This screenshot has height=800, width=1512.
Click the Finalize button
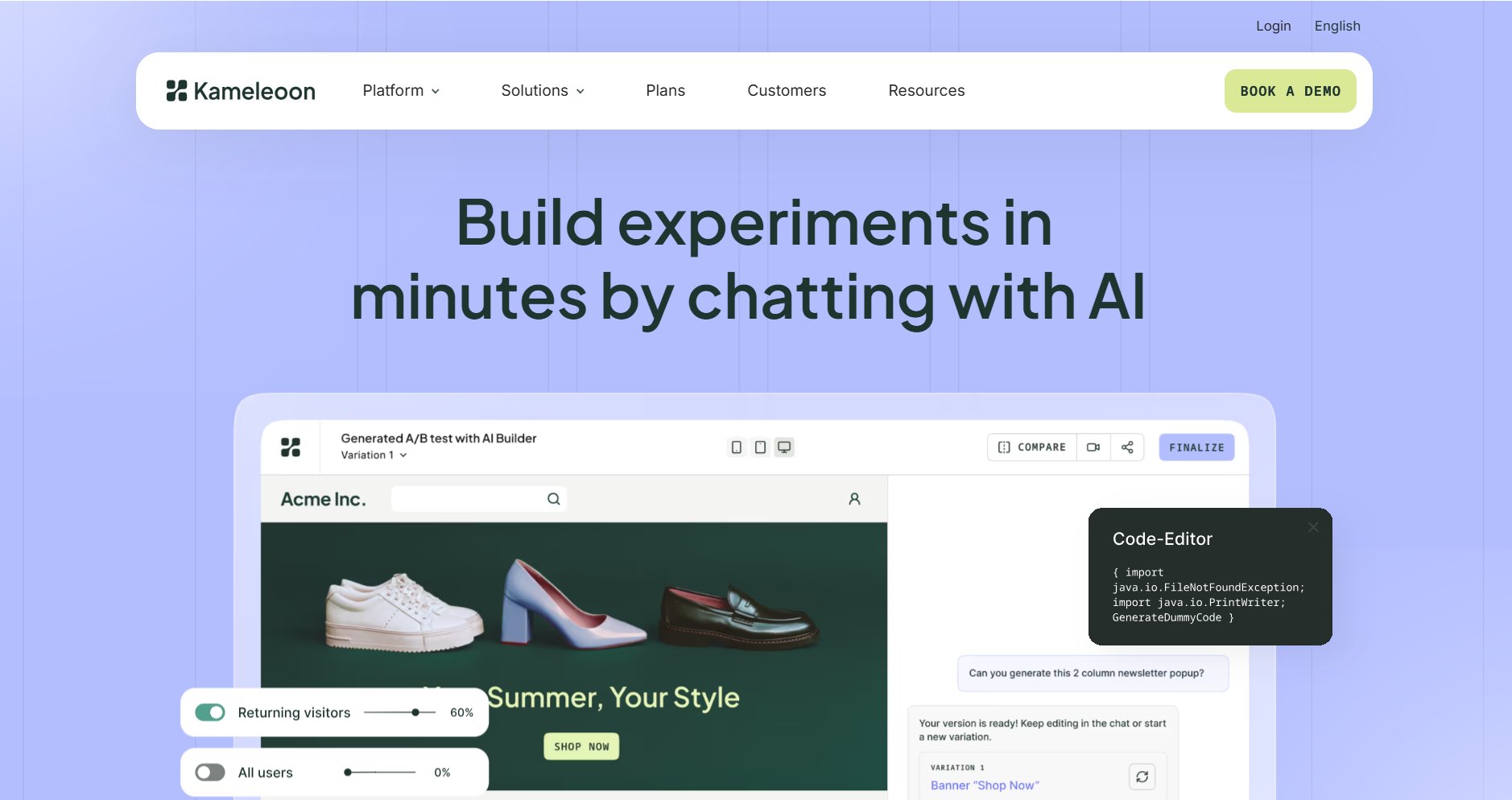pyautogui.click(x=1196, y=447)
